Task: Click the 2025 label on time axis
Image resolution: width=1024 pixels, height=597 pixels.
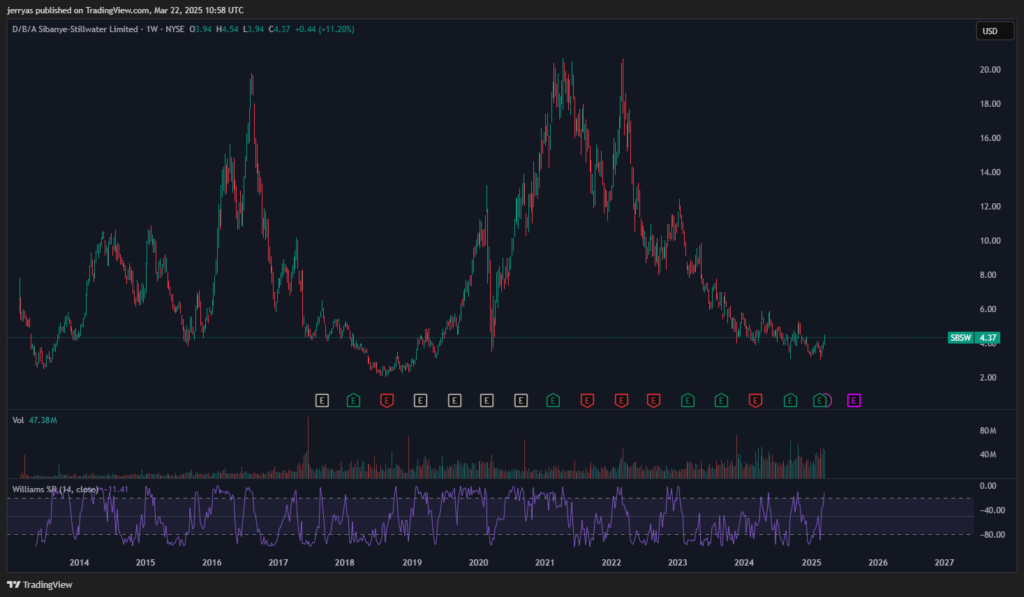Action: (811, 563)
